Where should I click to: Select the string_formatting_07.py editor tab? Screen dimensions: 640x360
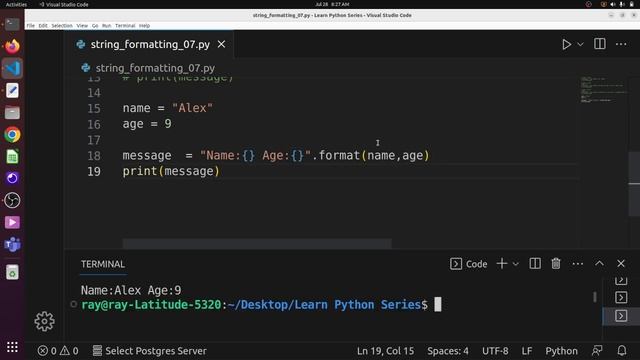pyautogui.click(x=150, y=44)
